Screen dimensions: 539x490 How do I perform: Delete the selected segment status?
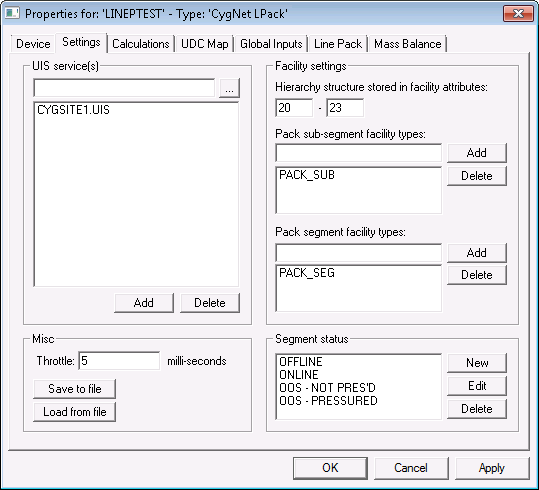coord(477,409)
